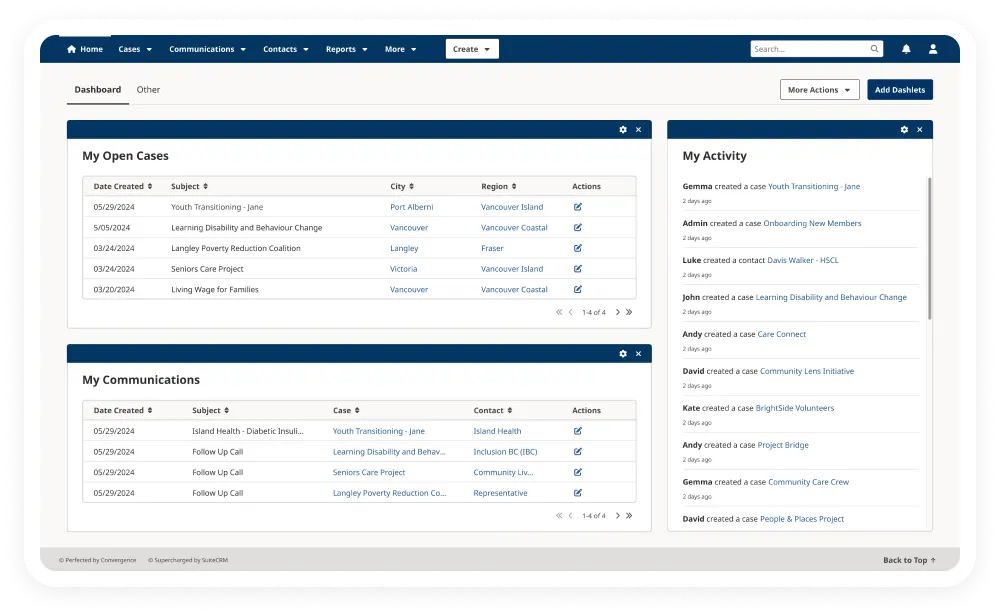Open the Create dropdown

click(x=471, y=48)
